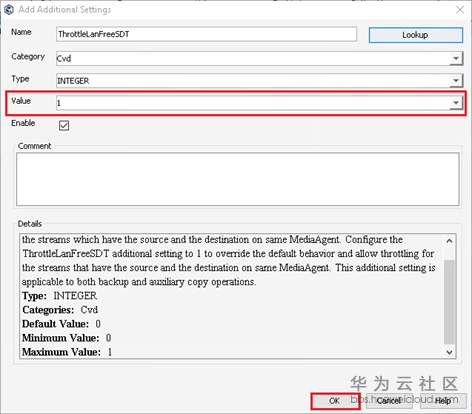Click the Details scrollbar up arrow
Screen dimensions: 472x414
pyautogui.click(x=449, y=240)
